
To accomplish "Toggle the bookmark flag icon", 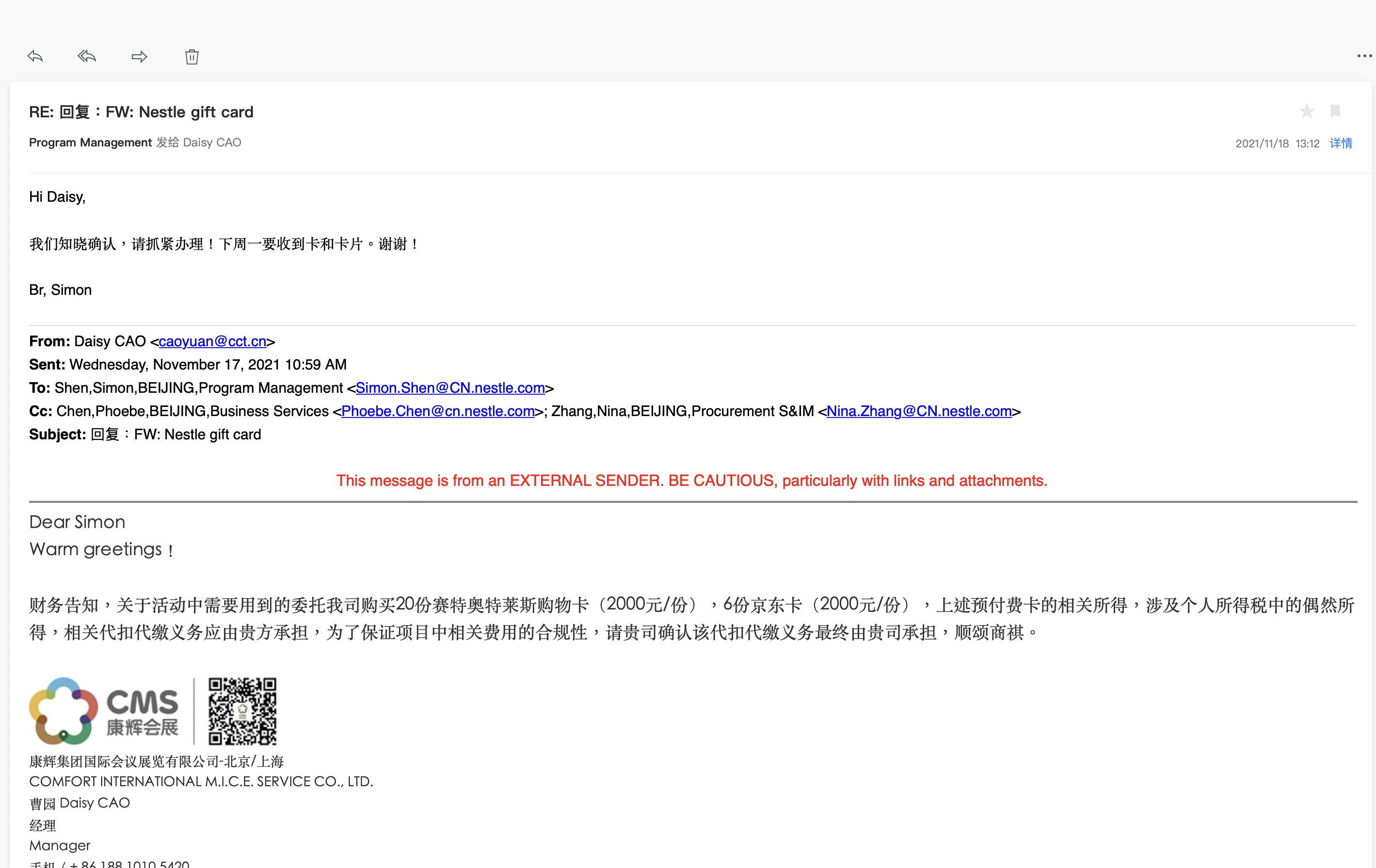I will click(x=1335, y=111).
